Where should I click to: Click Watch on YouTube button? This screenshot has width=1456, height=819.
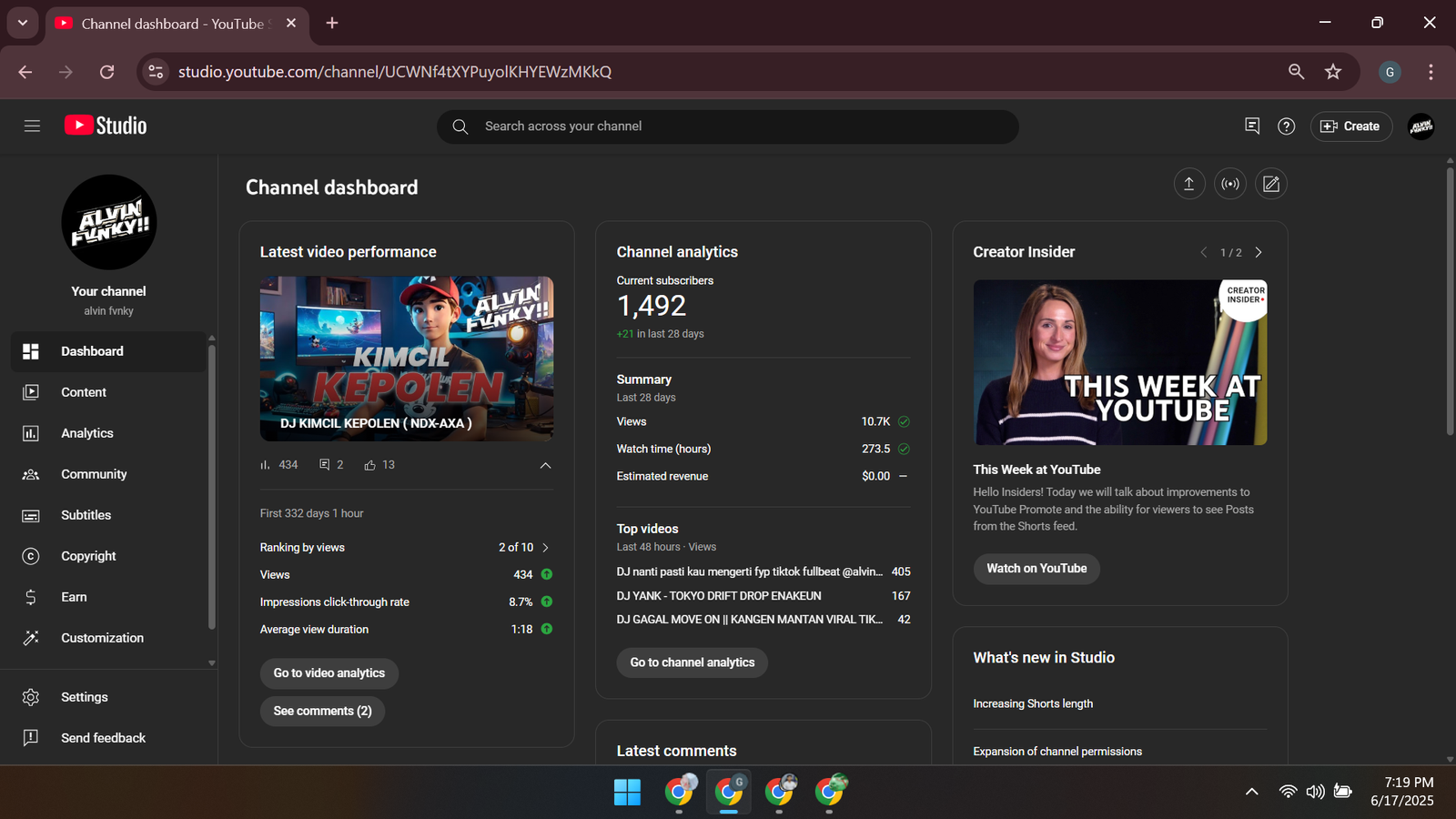[1036, 569]
